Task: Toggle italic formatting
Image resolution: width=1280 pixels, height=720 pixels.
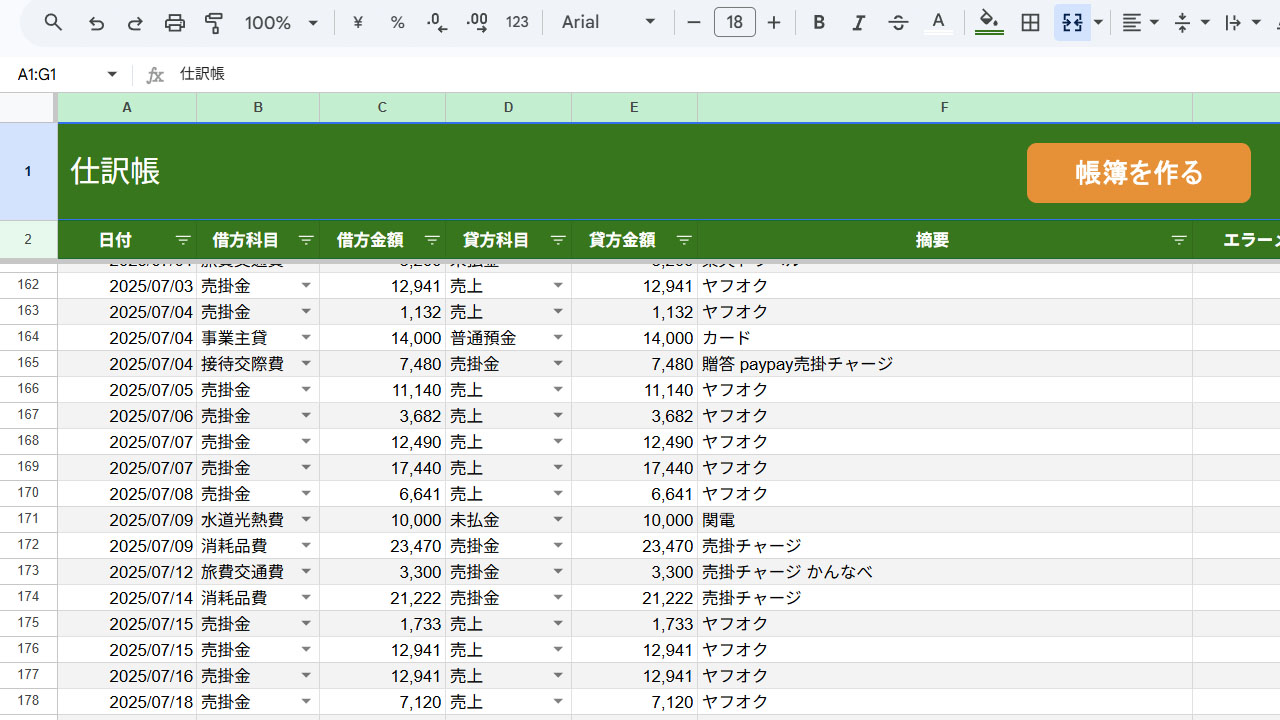Action: point(858,22)
